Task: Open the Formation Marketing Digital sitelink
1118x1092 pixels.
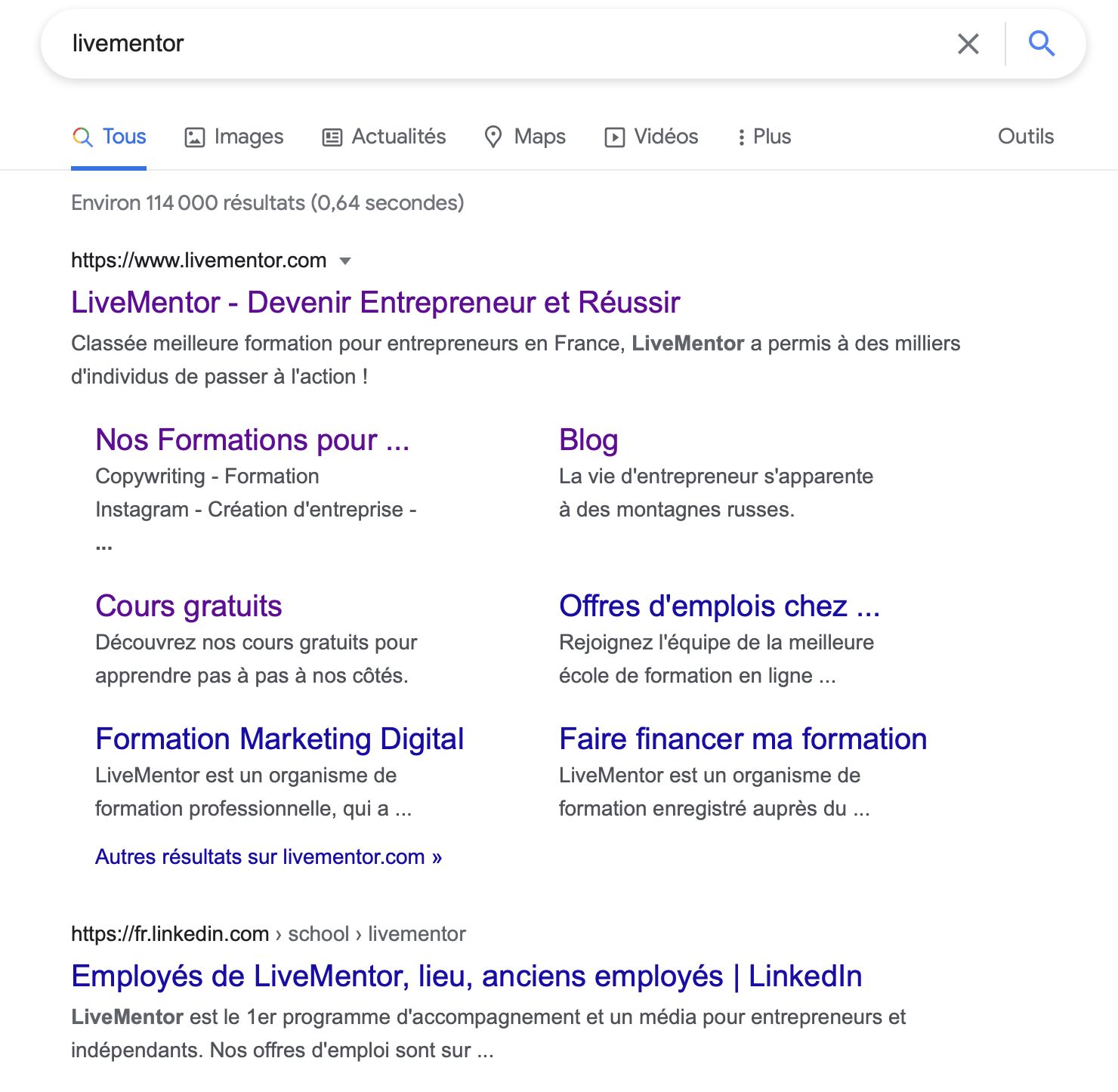Action: coord(279,739)
